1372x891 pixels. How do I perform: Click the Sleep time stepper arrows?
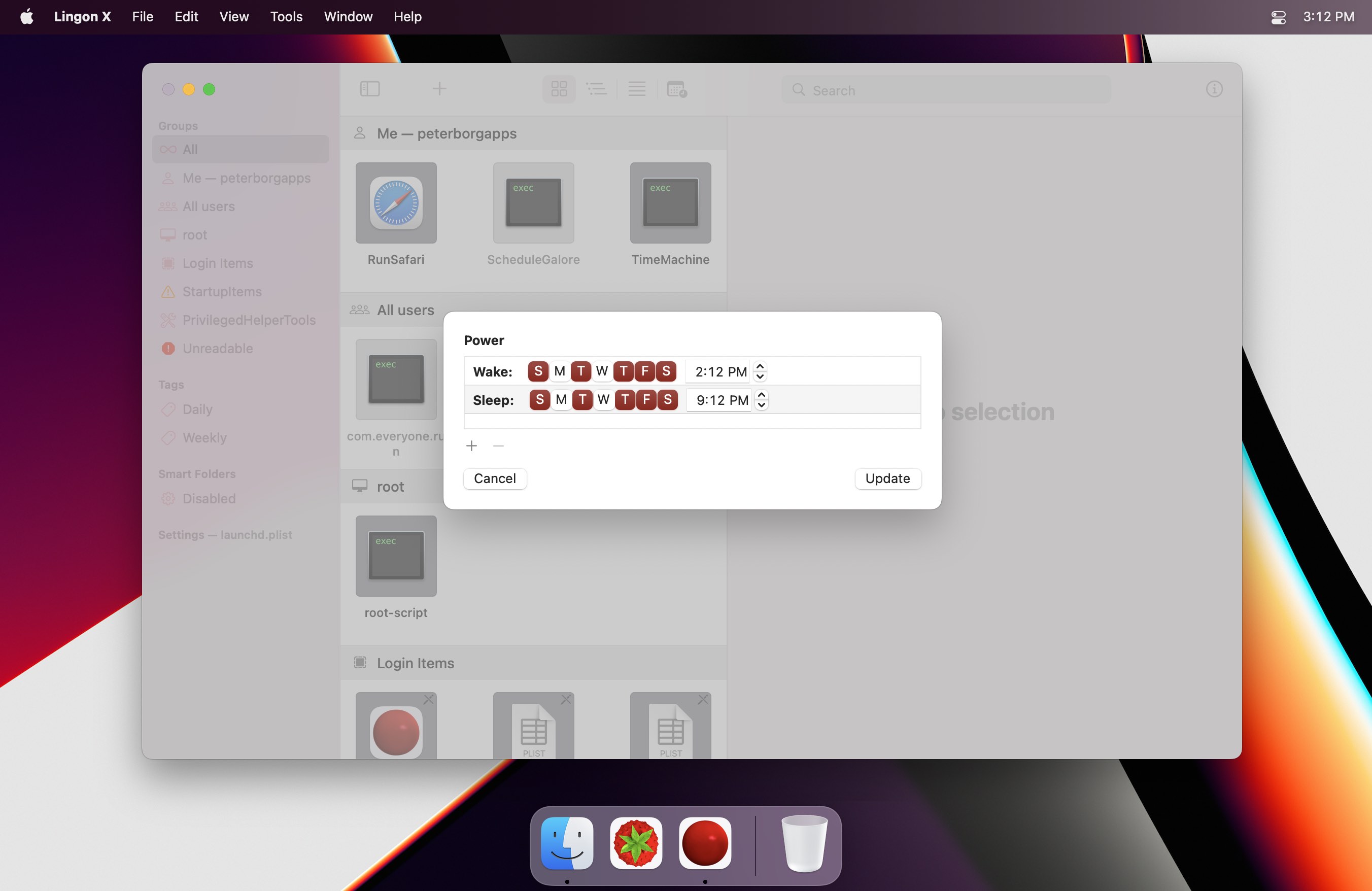click(x=762, y=400)
